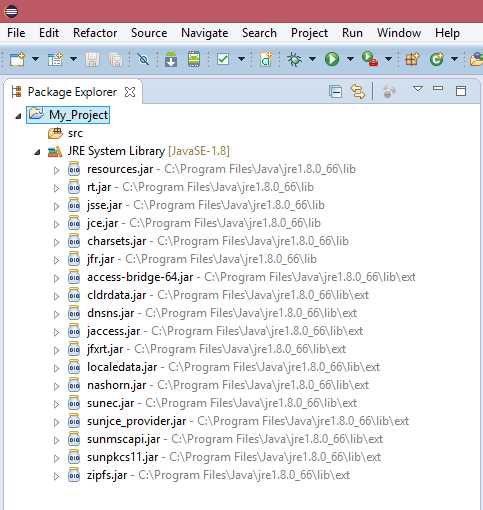This screenshot has height=510, width=483.
Task: Click the Eclipse application icon in title bar
Action: [11, 11]
